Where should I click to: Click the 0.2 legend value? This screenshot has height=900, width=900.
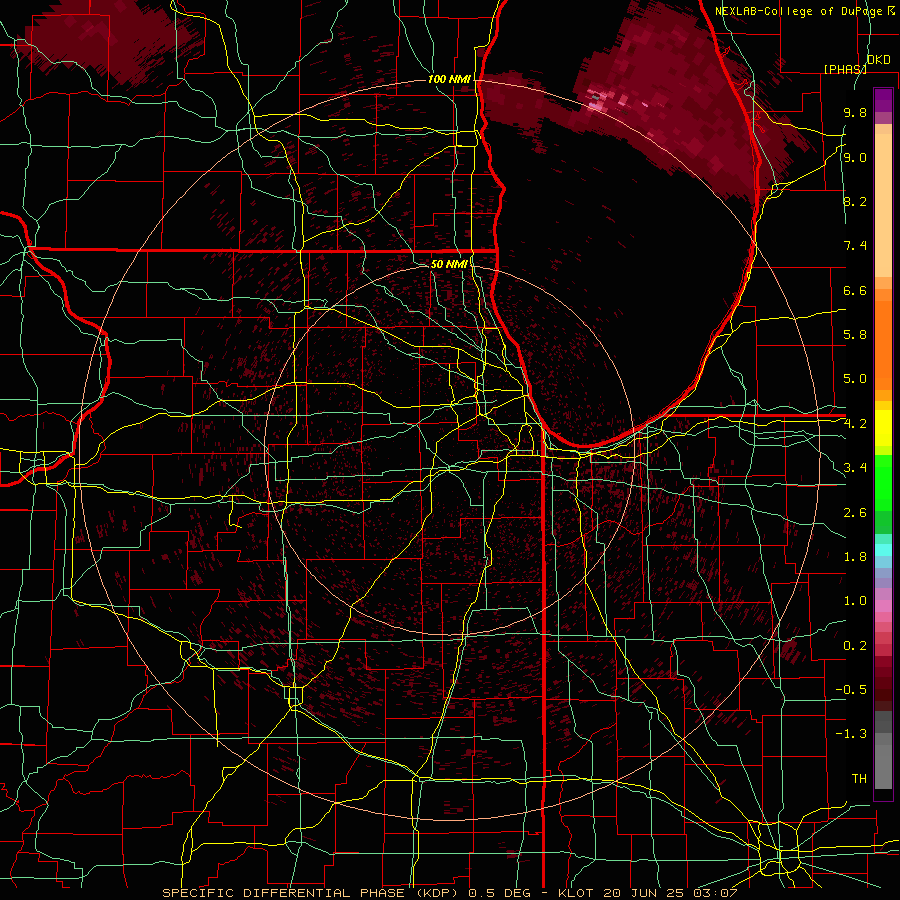click(x=855, y=646)
